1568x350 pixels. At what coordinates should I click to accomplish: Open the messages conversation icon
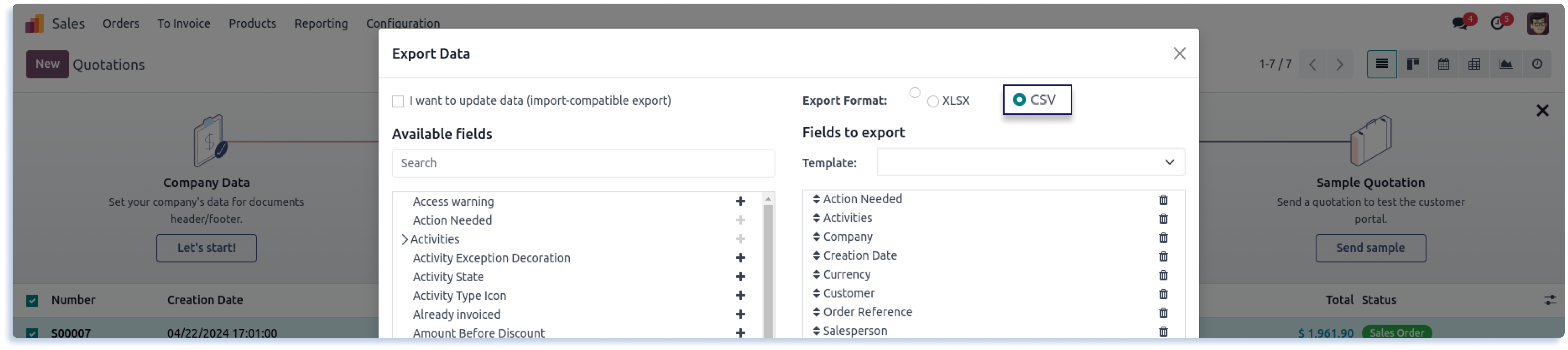(1460, 23)
